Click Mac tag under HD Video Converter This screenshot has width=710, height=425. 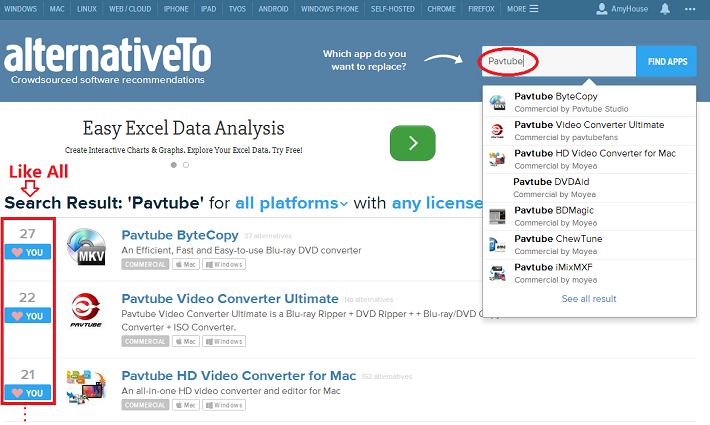tap(186, 405)
